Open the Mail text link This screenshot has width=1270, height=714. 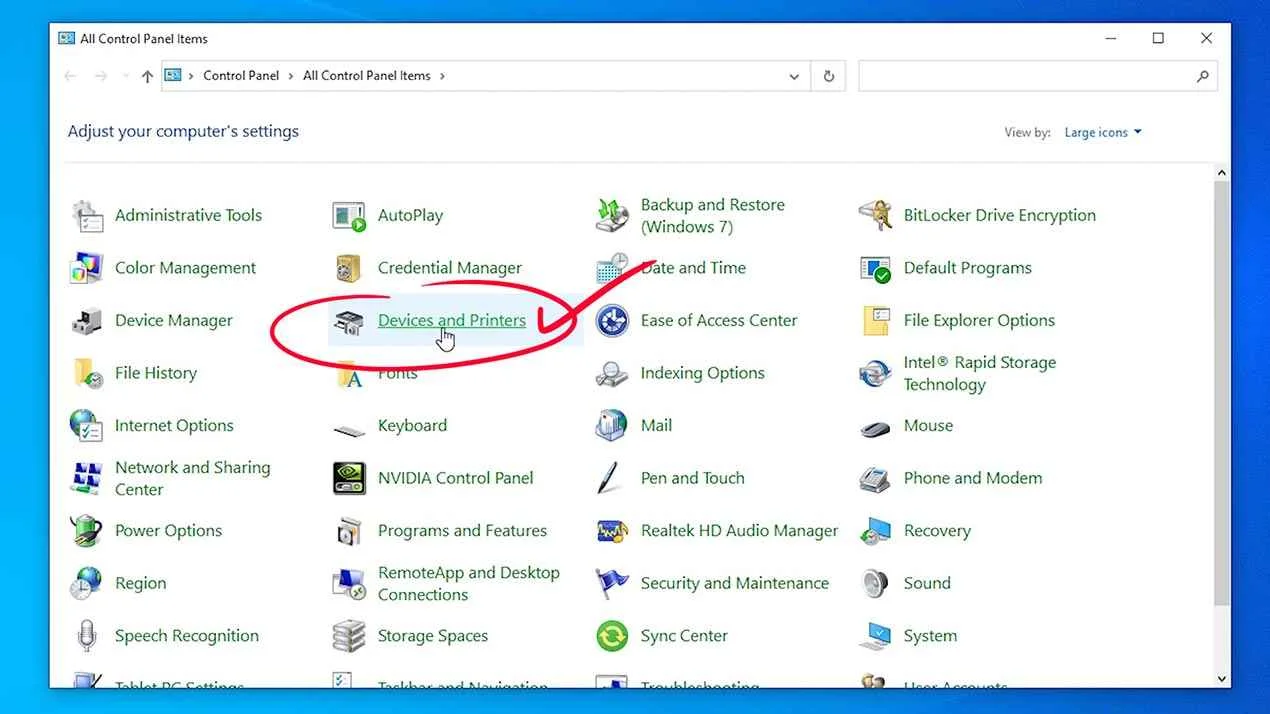coord(656,425)
